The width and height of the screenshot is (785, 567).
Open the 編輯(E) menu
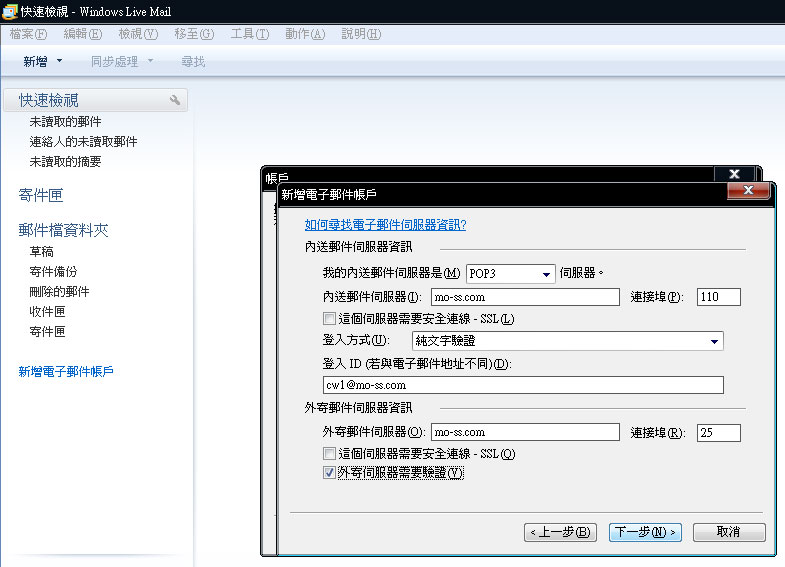(x=83, y=34)
